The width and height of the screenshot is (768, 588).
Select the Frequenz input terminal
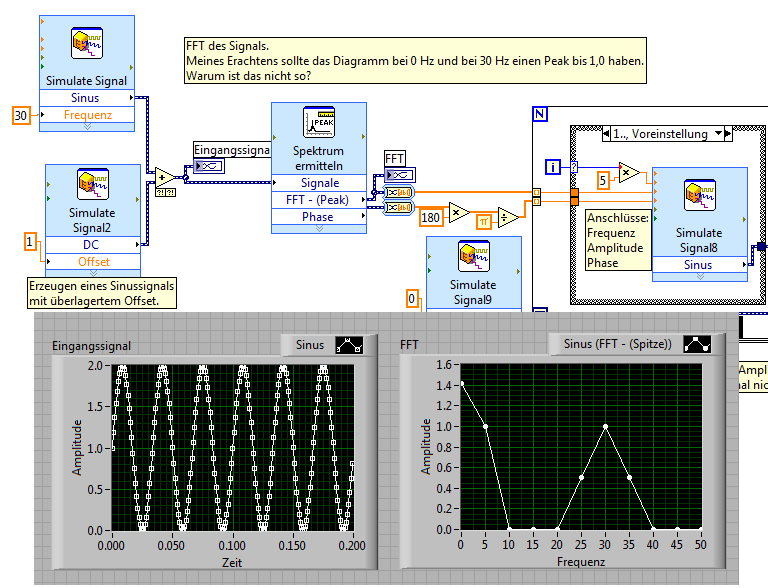(x=87, y=115)
